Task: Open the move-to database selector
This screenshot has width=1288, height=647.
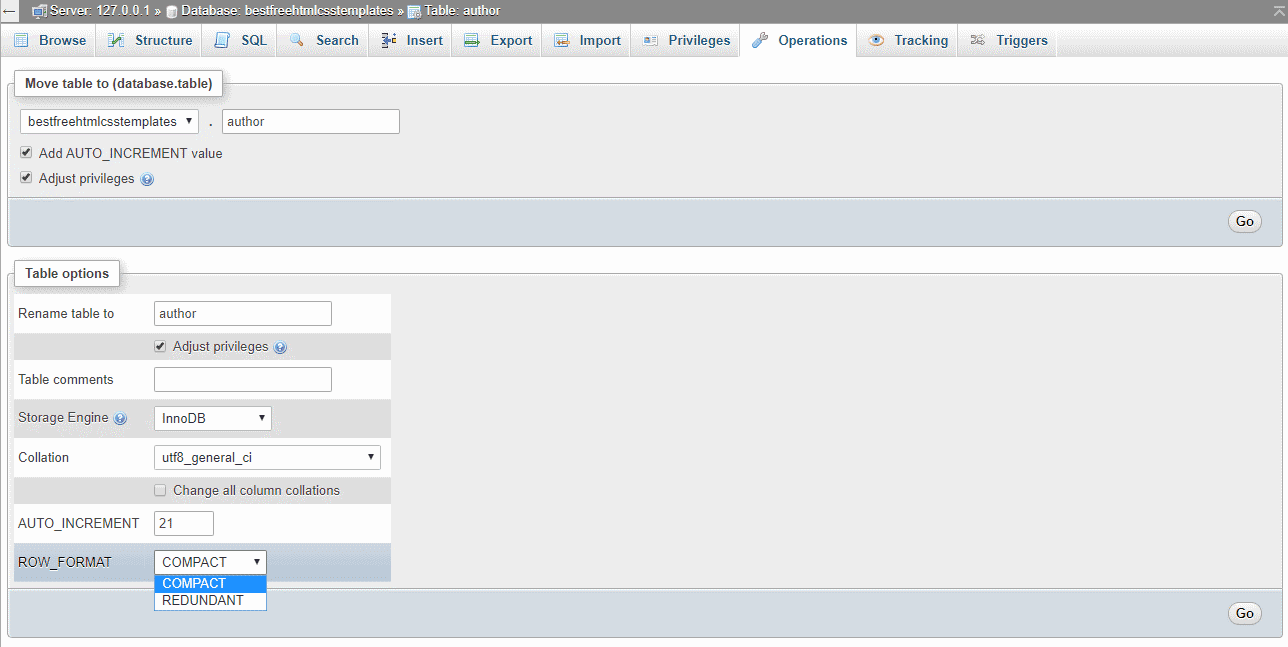Action: pyautogui.click(x=110, y=121)
